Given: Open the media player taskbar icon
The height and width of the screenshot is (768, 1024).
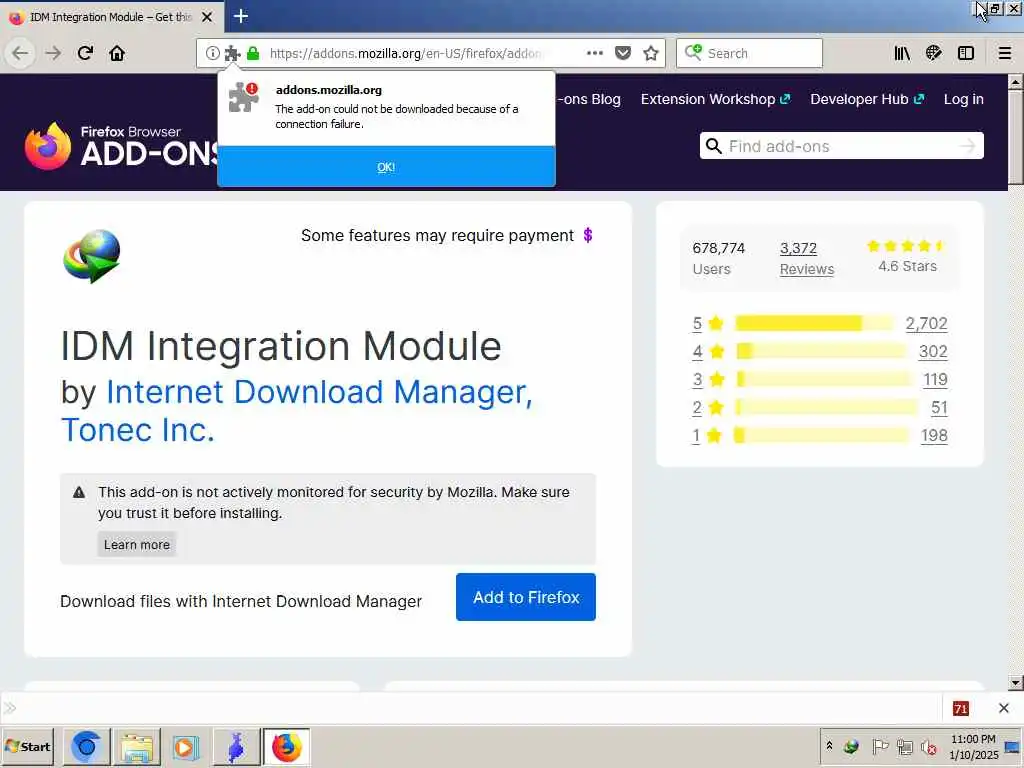Looking at the screenshot, I should (186, 746).
